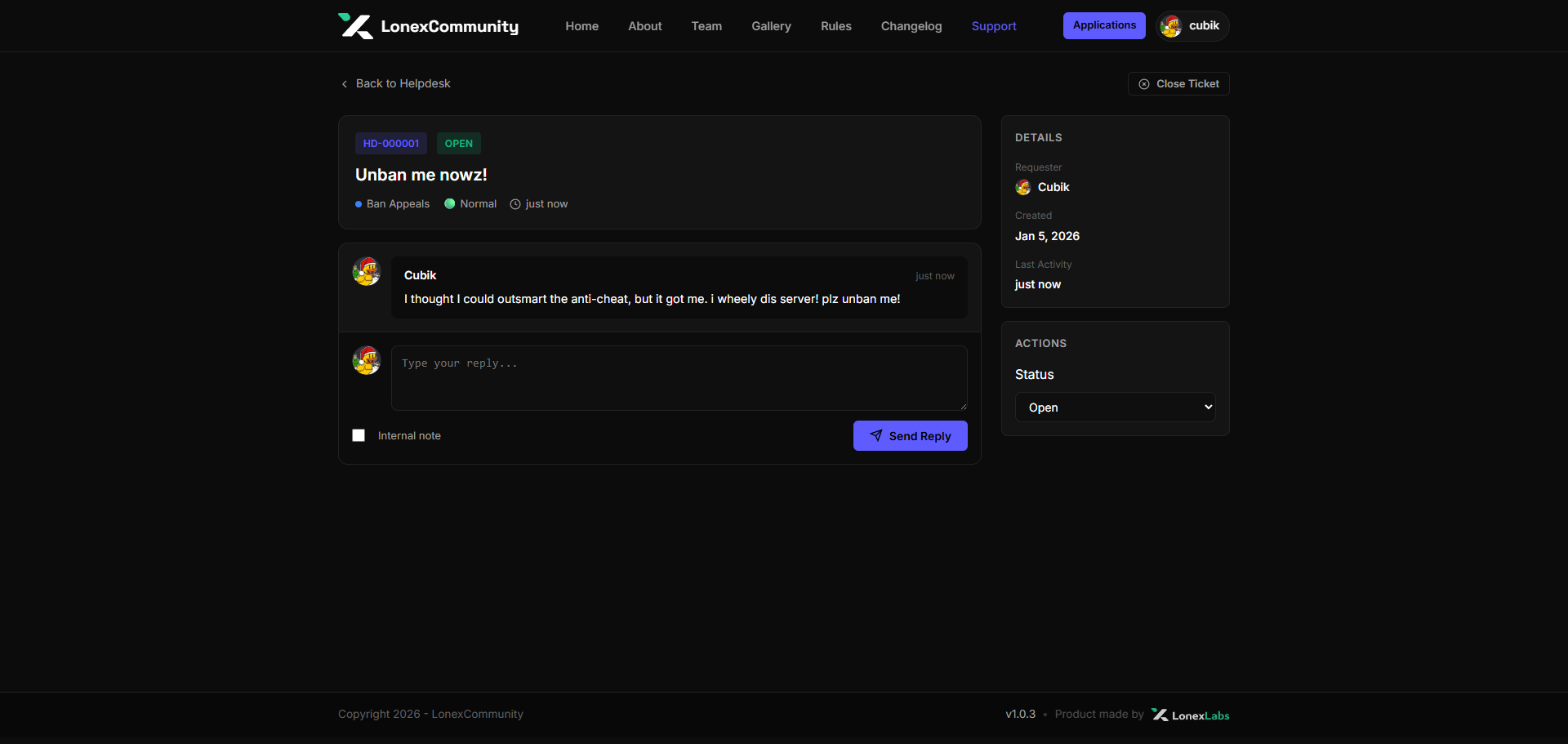This screenshot has width=1568, height=744.
Task: Click cubik avatar in header
Action: coord(1171,26)
